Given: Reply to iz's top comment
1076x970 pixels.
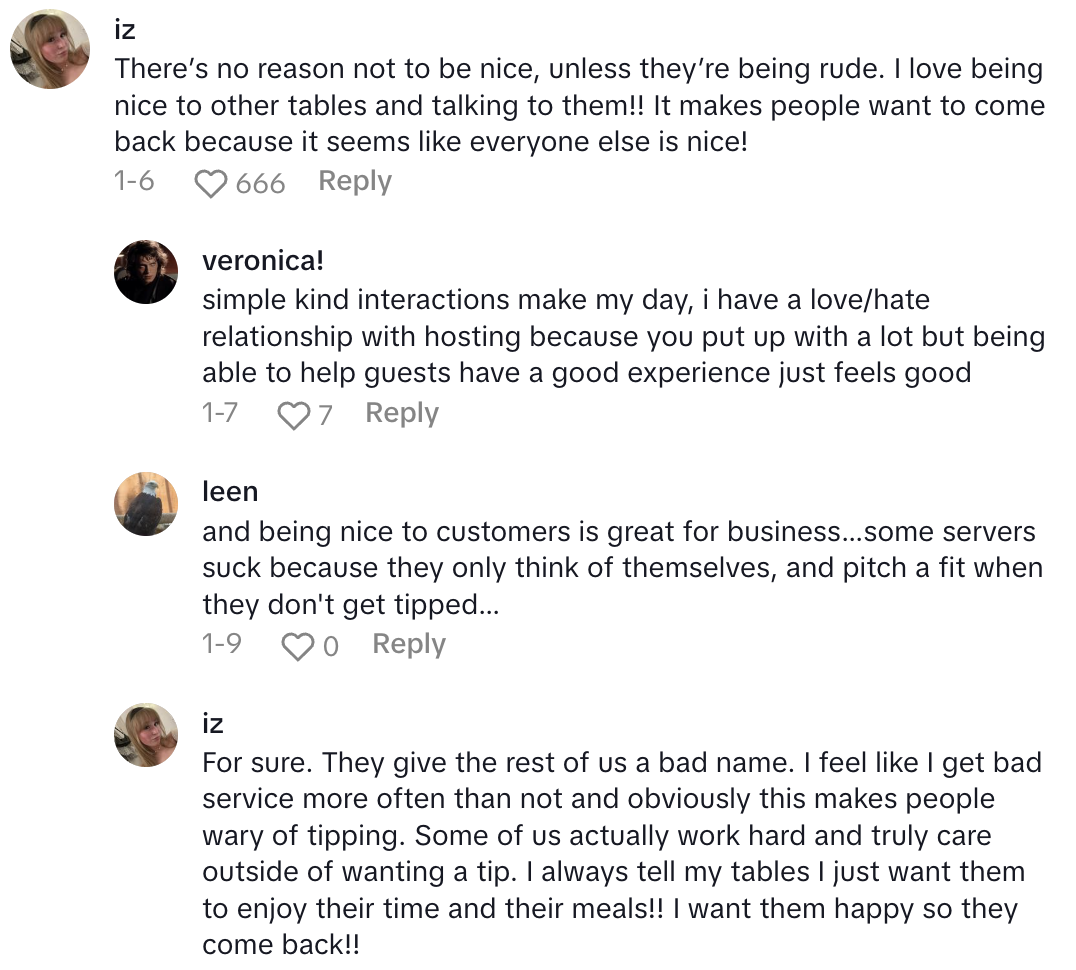Looking at the screenshot, I should coord(355,182).
